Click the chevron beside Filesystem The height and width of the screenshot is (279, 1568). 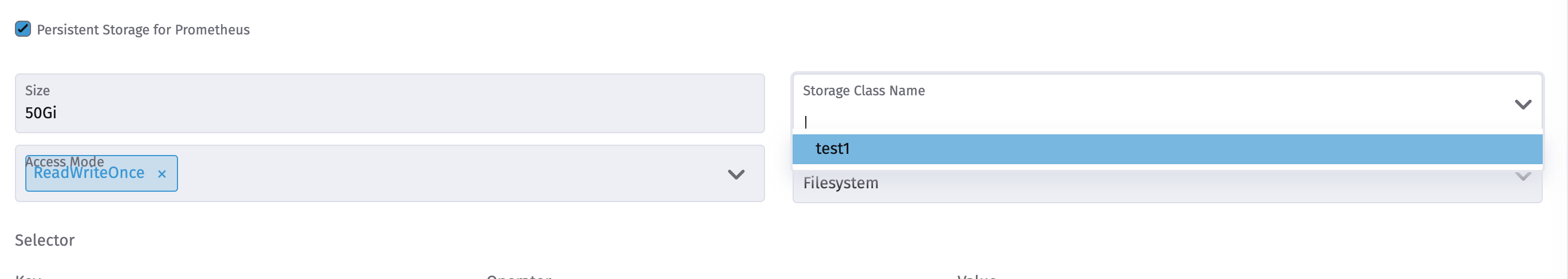coord(1523,178)
